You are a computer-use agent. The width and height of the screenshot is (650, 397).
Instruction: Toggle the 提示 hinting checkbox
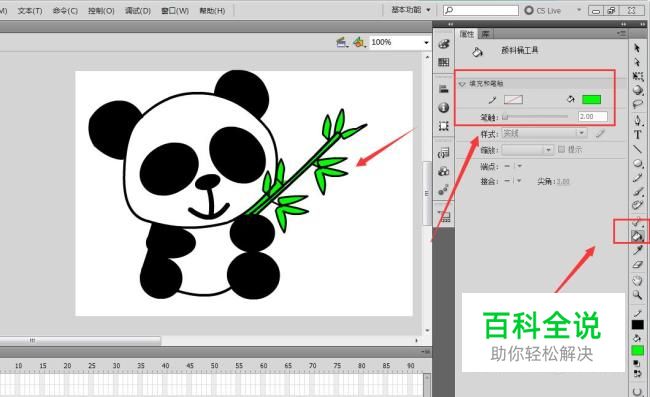point(561,149)
